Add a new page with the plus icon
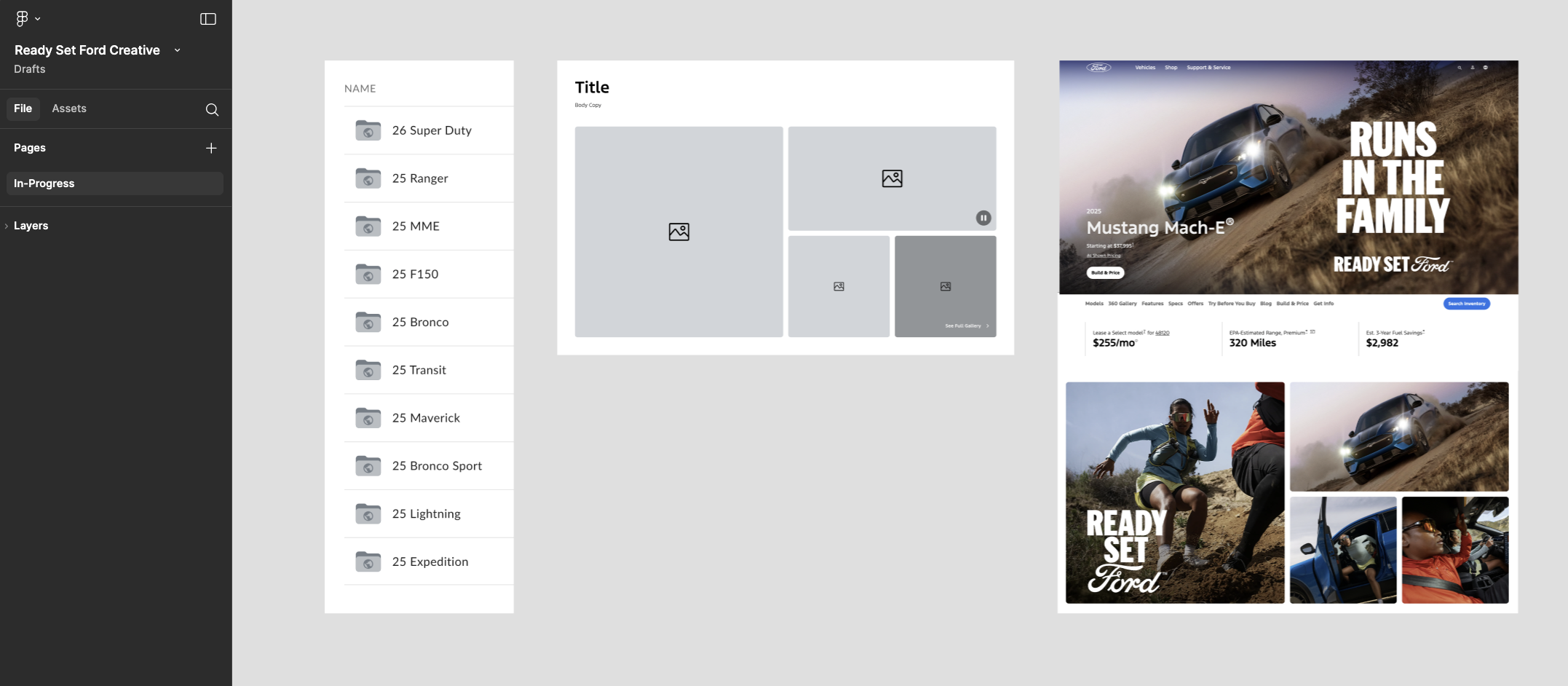The width and height of the screenshot is (1568, 686). coord(211,148)
